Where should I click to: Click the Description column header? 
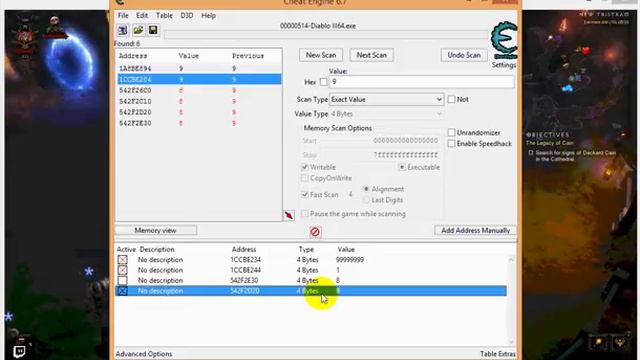click(157, 249)
